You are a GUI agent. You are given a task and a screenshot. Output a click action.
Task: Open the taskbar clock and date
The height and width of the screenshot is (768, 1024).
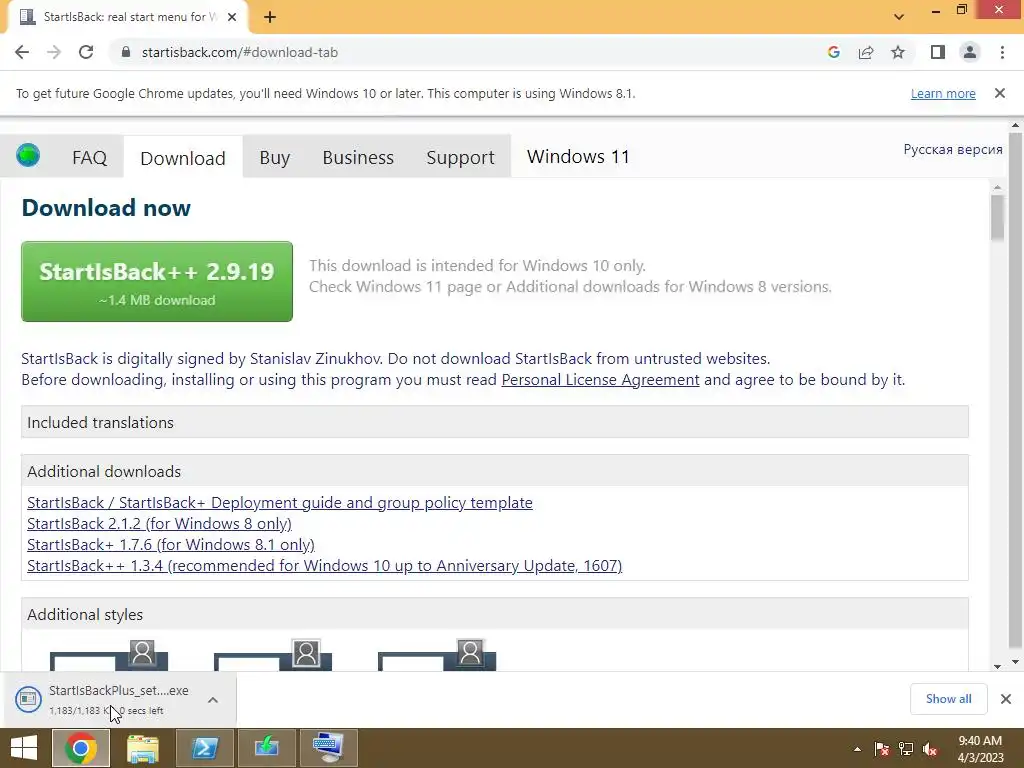[980, 749]
